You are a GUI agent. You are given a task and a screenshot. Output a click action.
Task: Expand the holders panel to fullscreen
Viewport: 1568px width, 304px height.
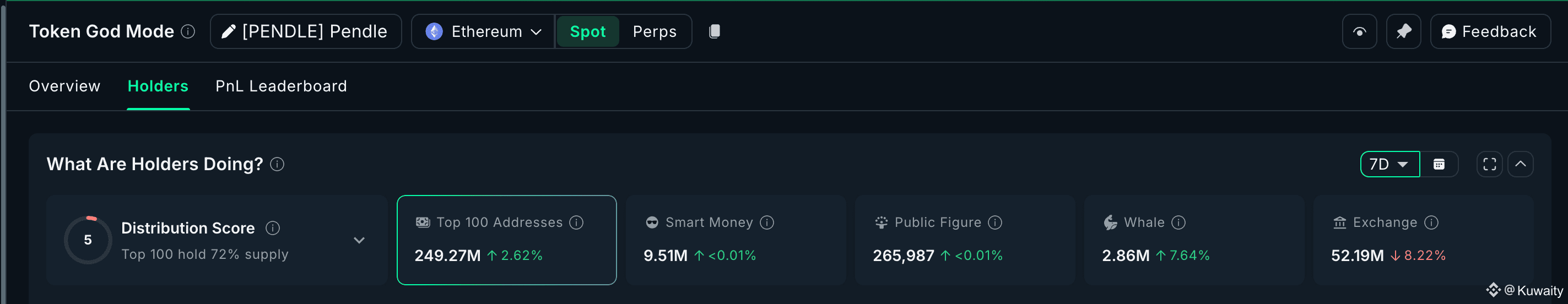pos(1489,164)
